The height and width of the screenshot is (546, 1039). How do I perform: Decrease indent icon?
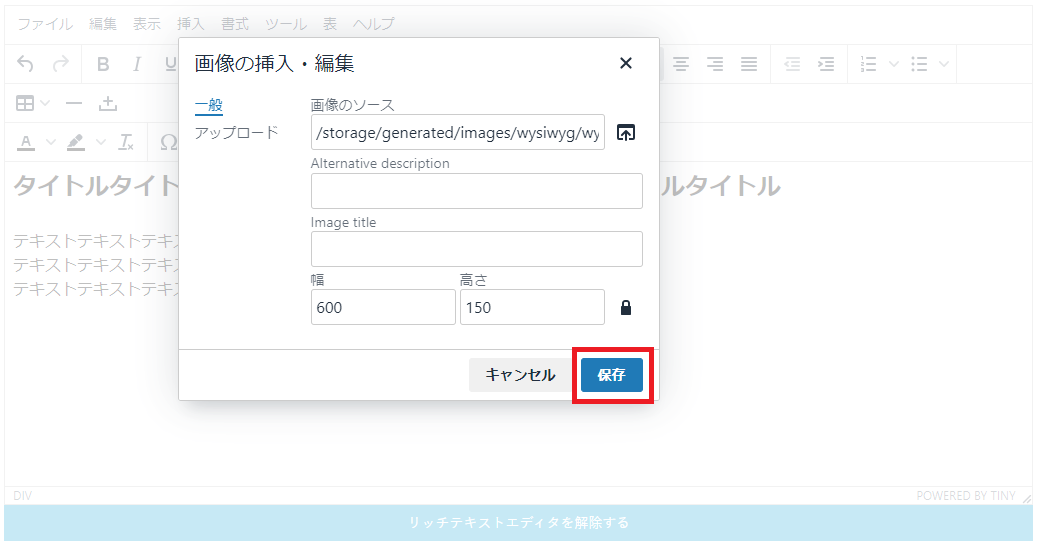792,64
